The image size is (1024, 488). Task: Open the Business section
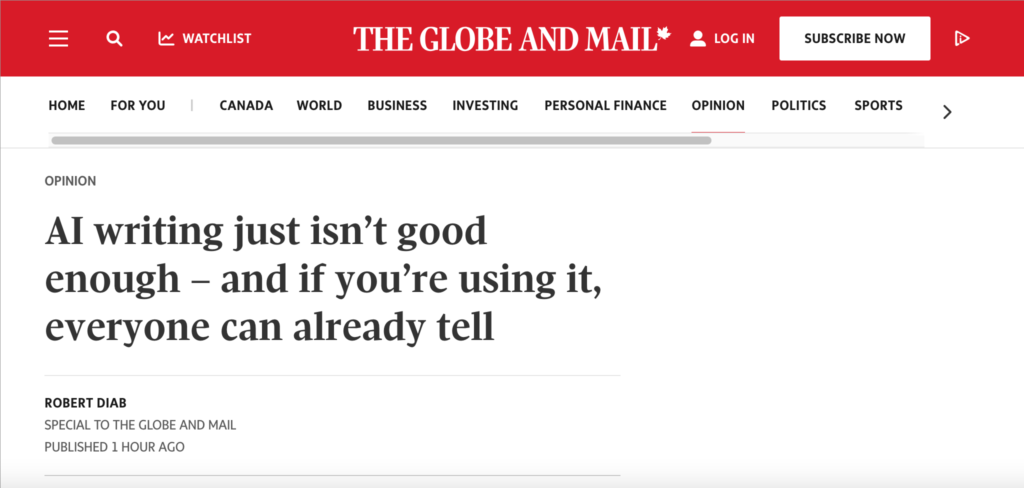click(397, 105)
